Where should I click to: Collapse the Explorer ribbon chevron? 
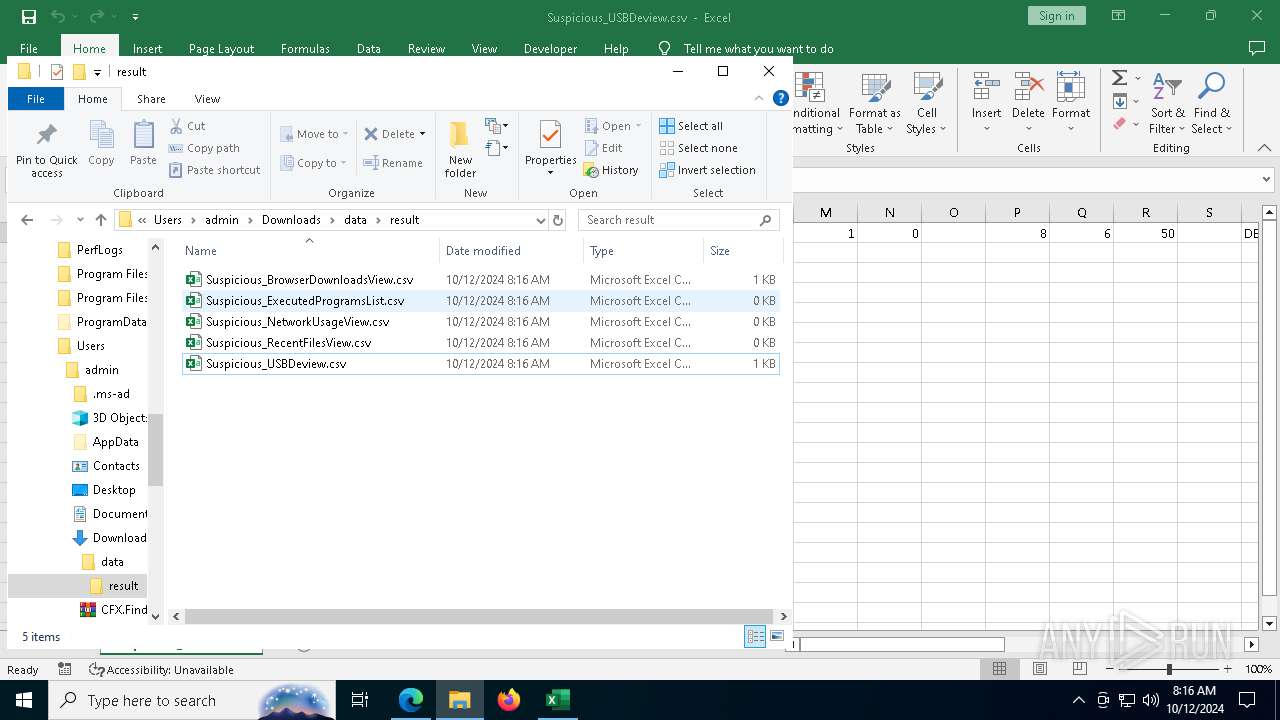click(x=759, y=98)
